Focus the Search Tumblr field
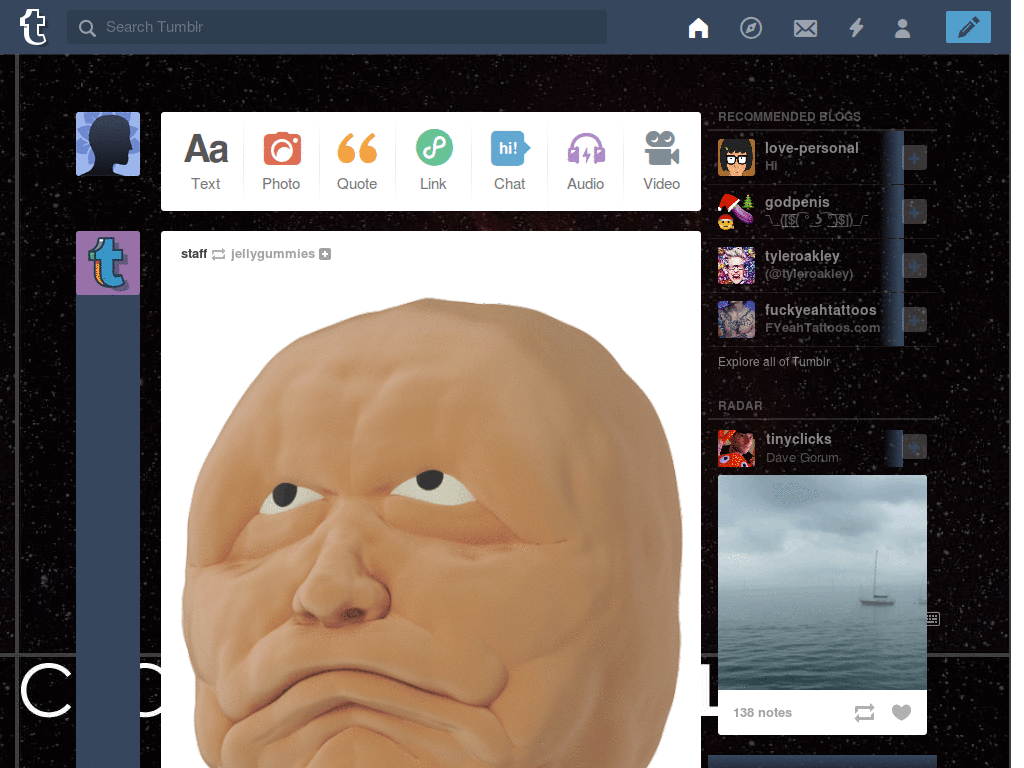1024x768 pixels. tap(336, 27)
